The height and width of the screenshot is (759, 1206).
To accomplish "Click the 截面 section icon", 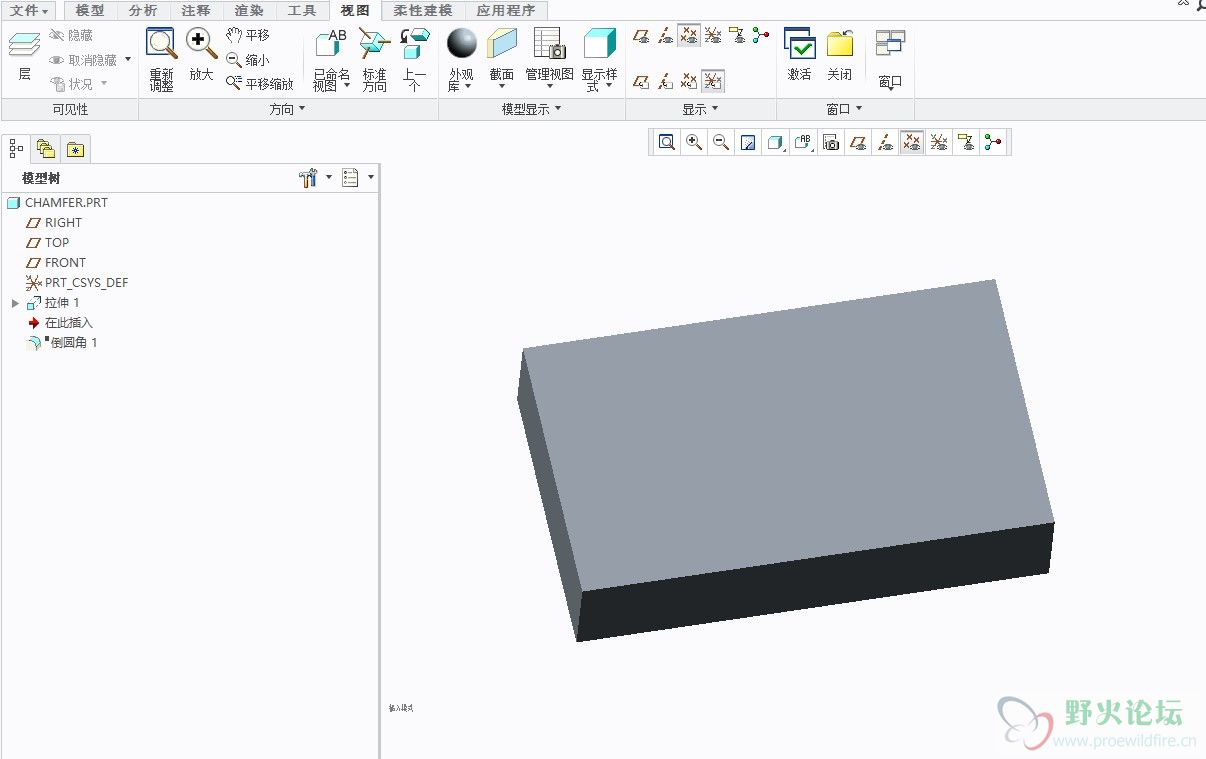I will tap(501, 44).
